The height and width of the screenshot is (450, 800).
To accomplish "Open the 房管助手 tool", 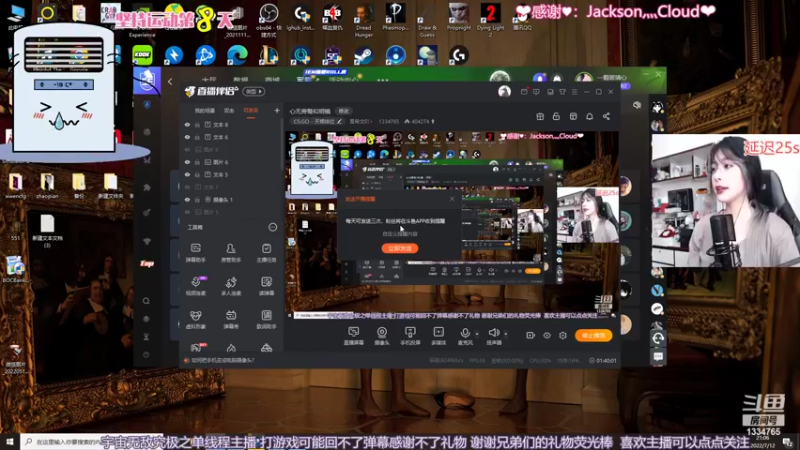I will point(231,253).
